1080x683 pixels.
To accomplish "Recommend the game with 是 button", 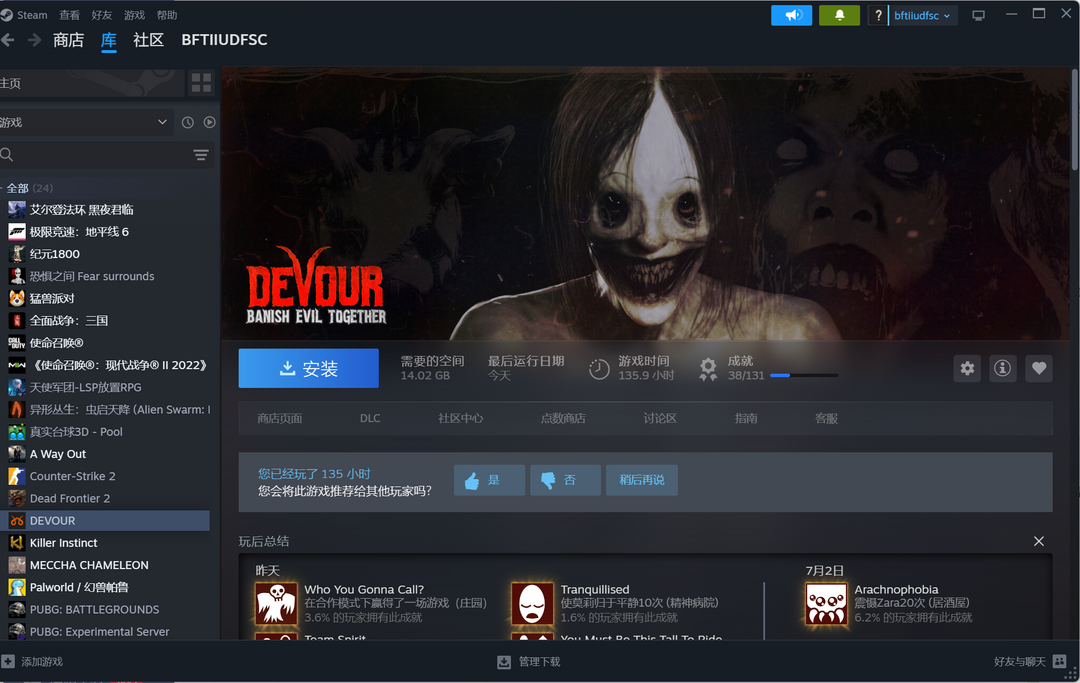I will [489, 480].
